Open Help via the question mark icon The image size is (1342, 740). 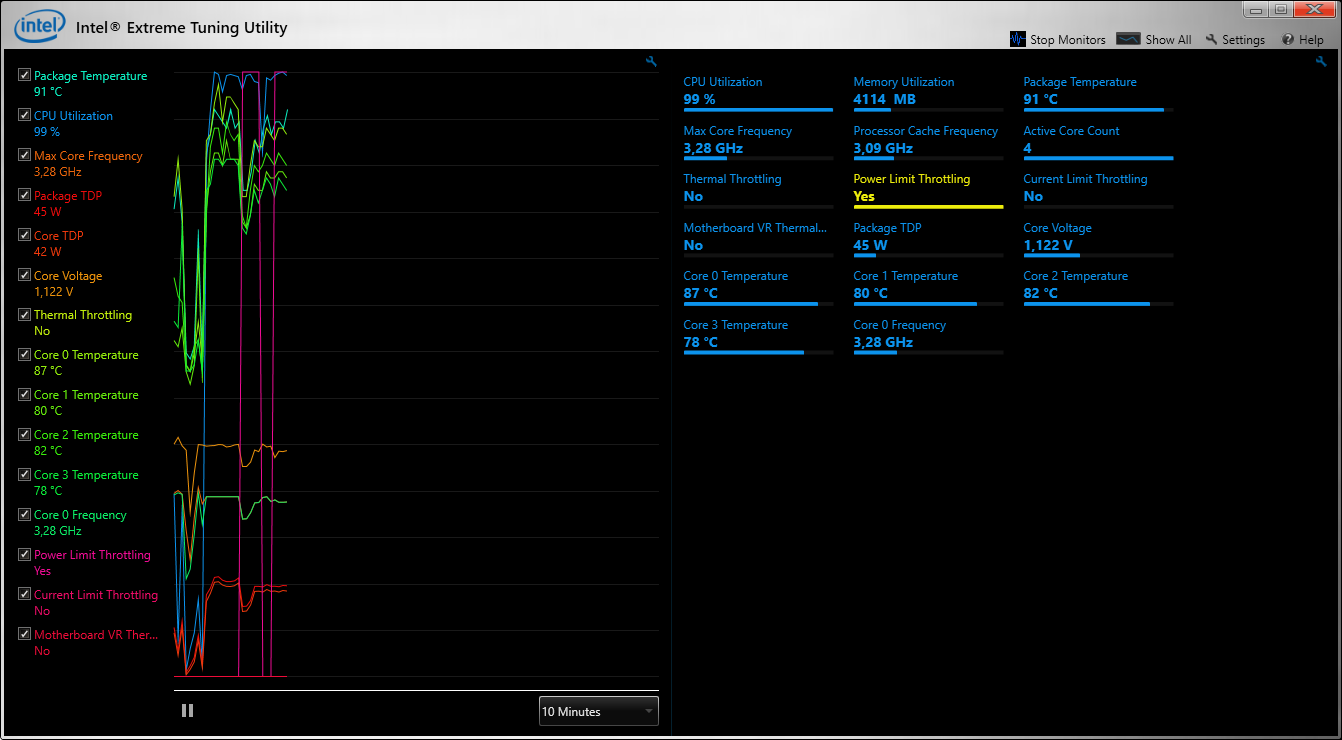point(1288,40)
